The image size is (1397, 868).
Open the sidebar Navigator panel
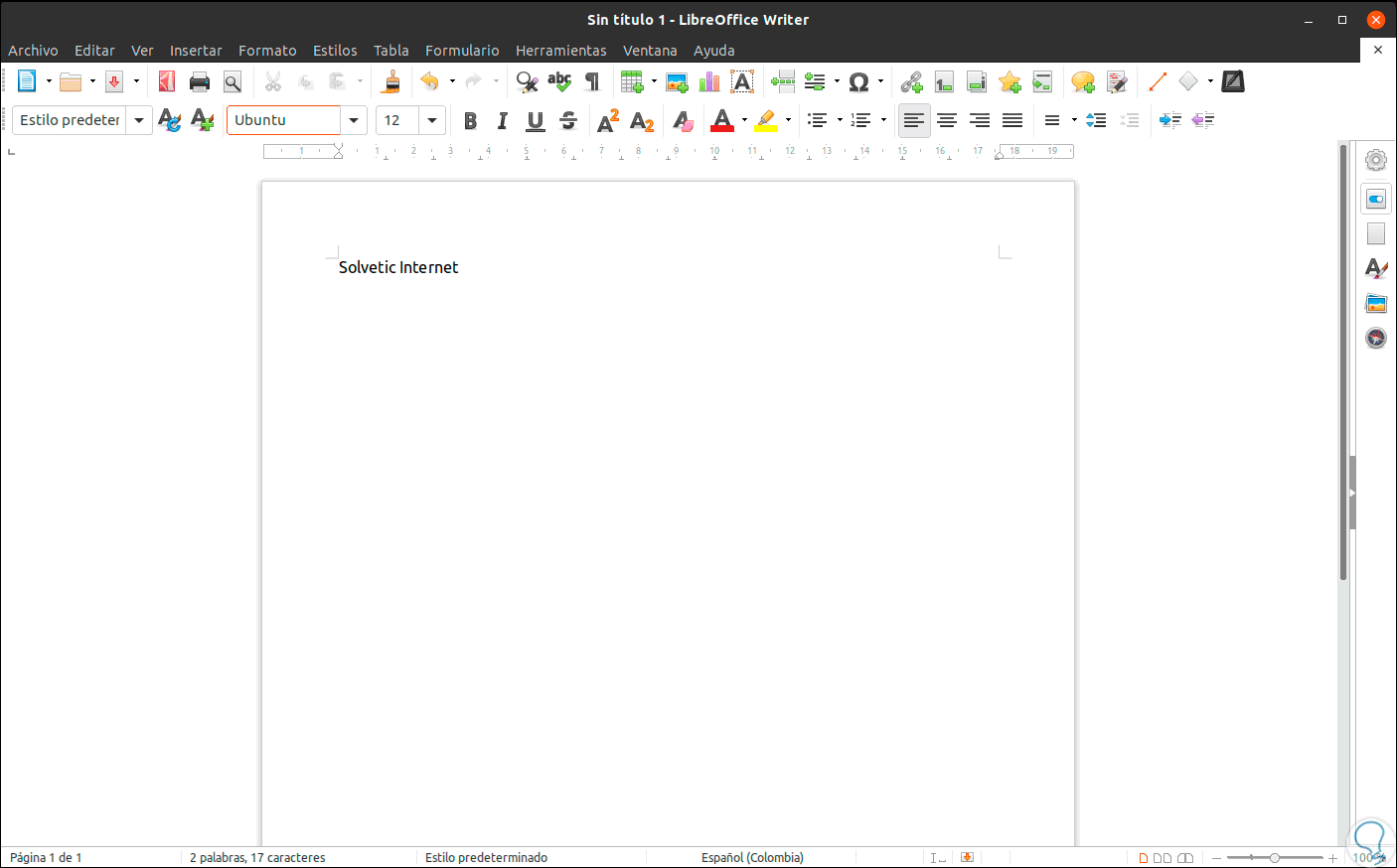(x=1376, y=339)
